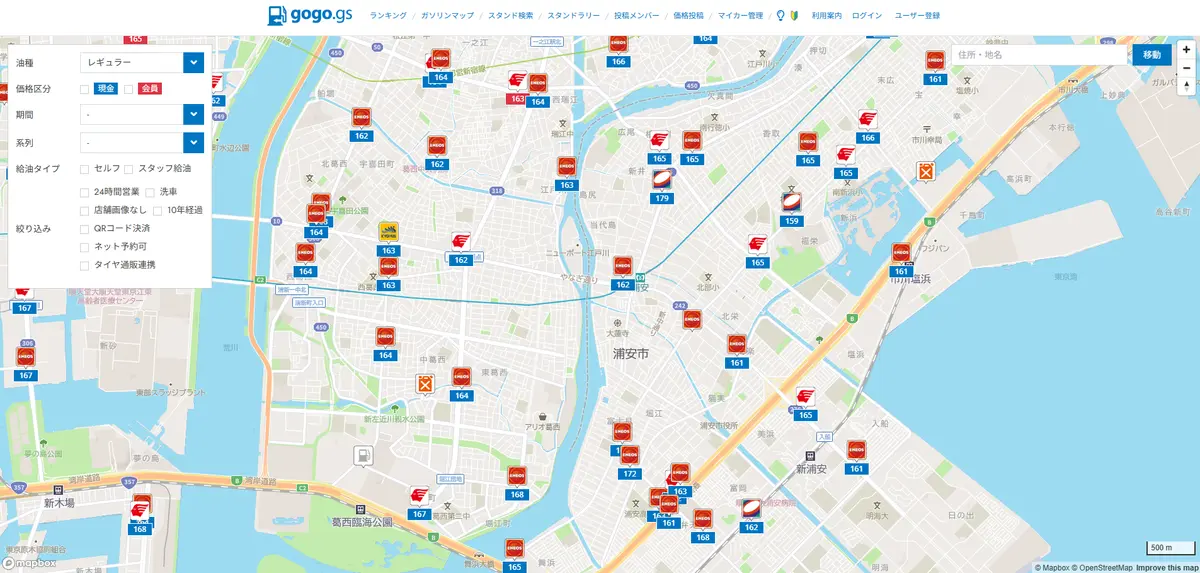Open the 利用案内 link

tap(827, 16)
